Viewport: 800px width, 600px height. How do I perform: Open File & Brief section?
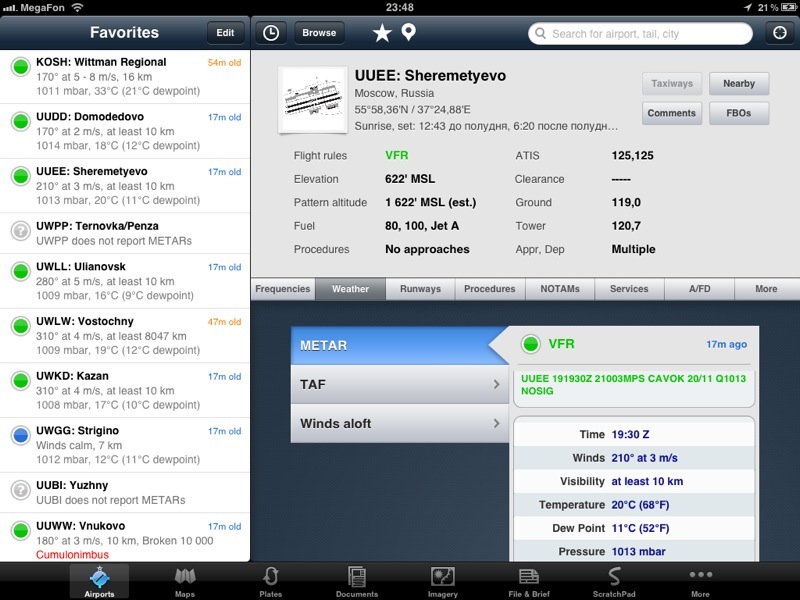[529, 581]
